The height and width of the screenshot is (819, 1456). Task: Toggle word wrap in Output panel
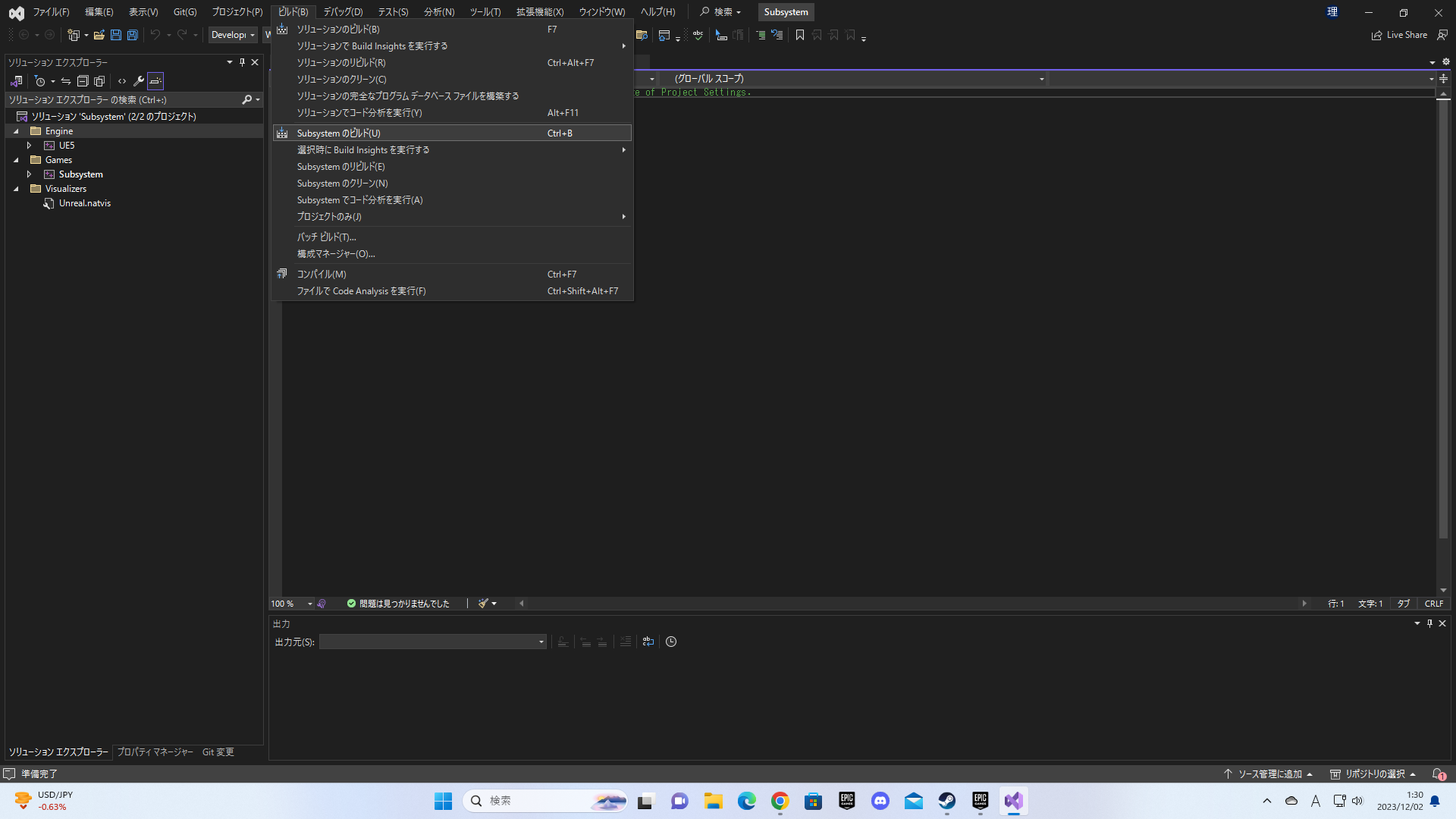(x=648, y=642)
